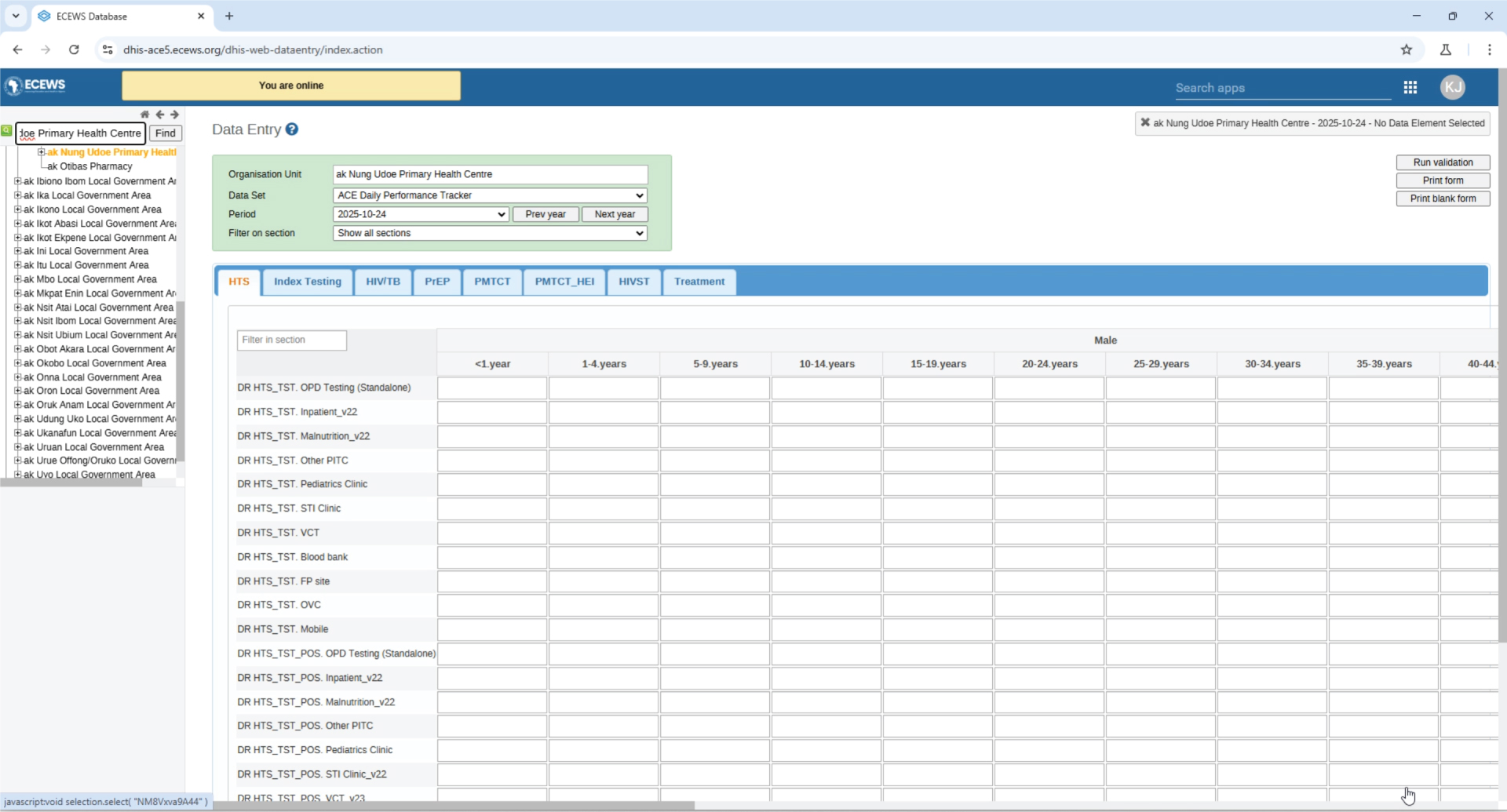Click the Data Entry help question icon
The height and width of the screenshot is (812, 1507).
(x=292, y=129)
